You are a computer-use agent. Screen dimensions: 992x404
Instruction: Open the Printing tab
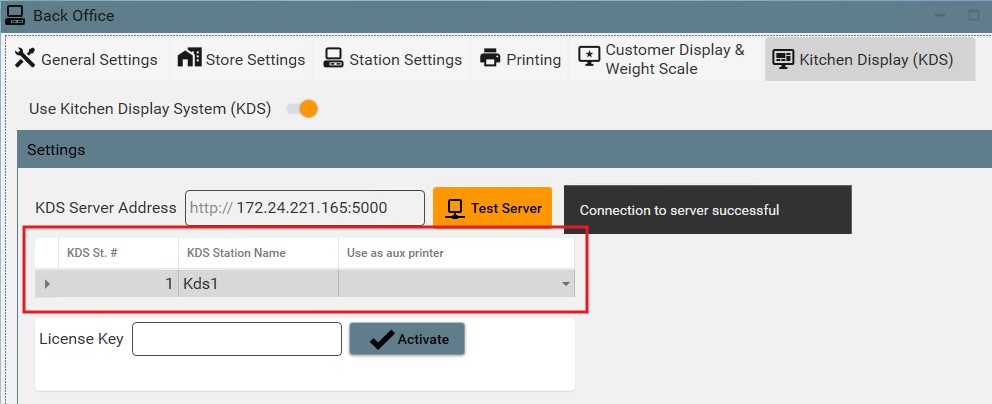pyautogui.click(x=520, y=60)
